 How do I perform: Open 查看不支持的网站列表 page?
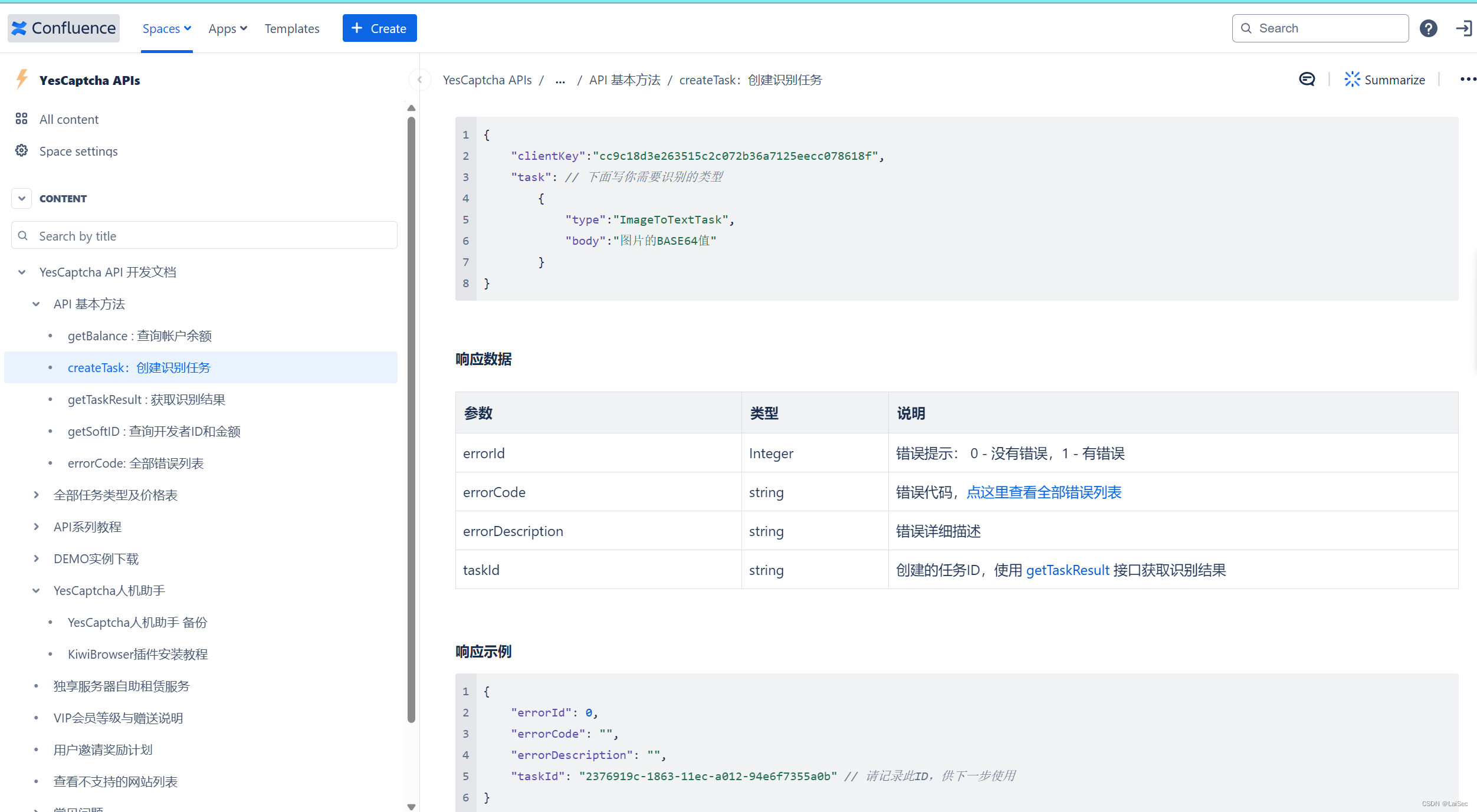115,782
